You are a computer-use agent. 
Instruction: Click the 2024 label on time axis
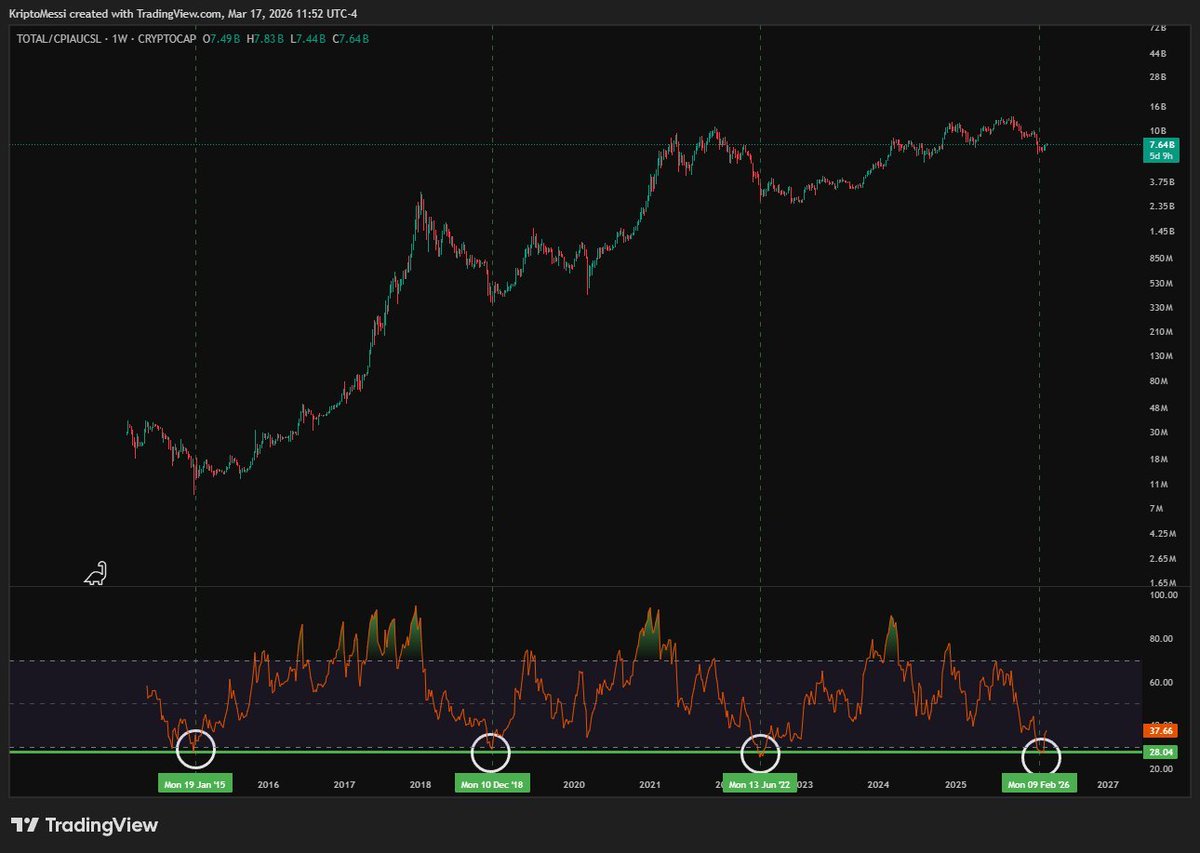coord(879,785)
